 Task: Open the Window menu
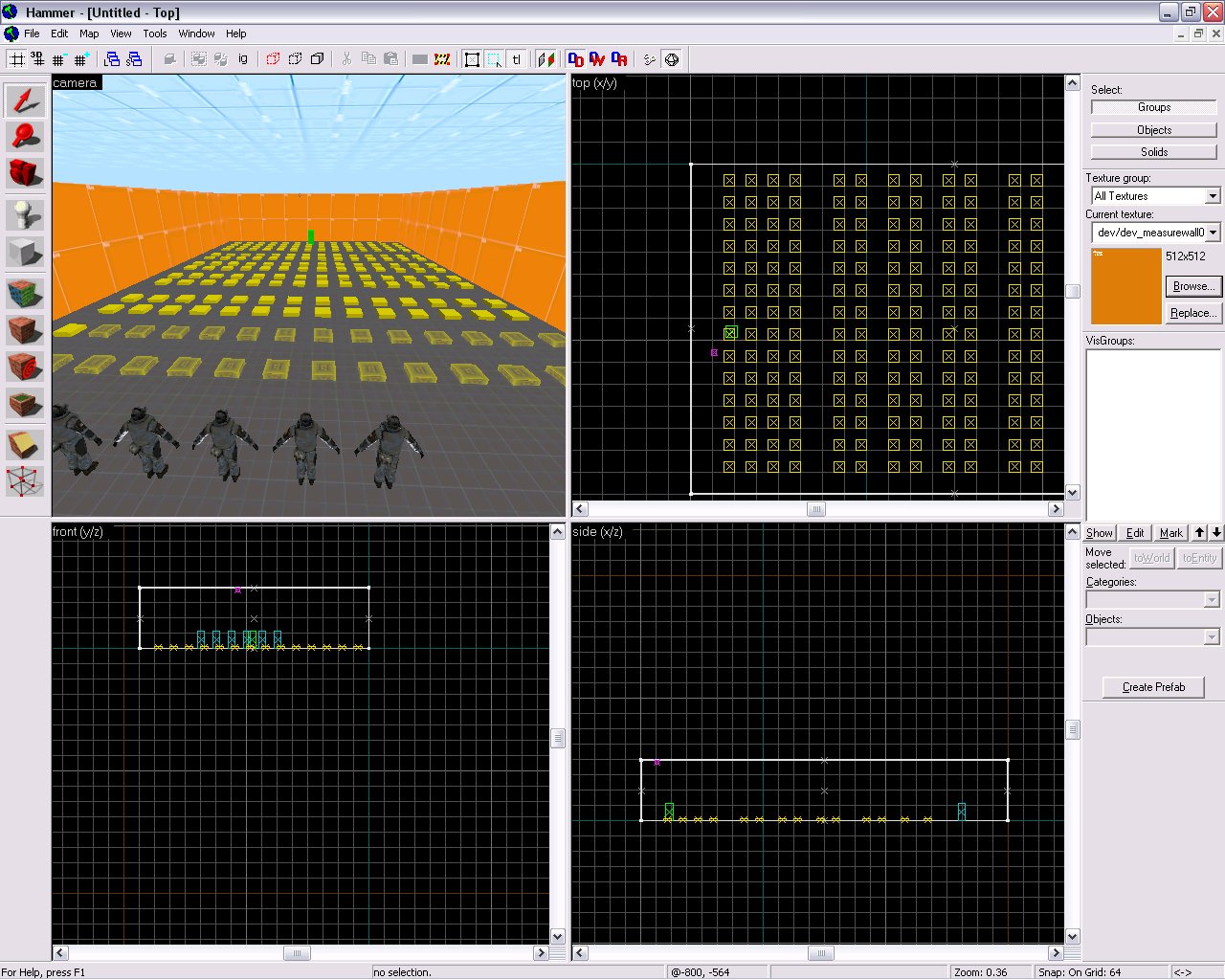(x=196, y=33)
